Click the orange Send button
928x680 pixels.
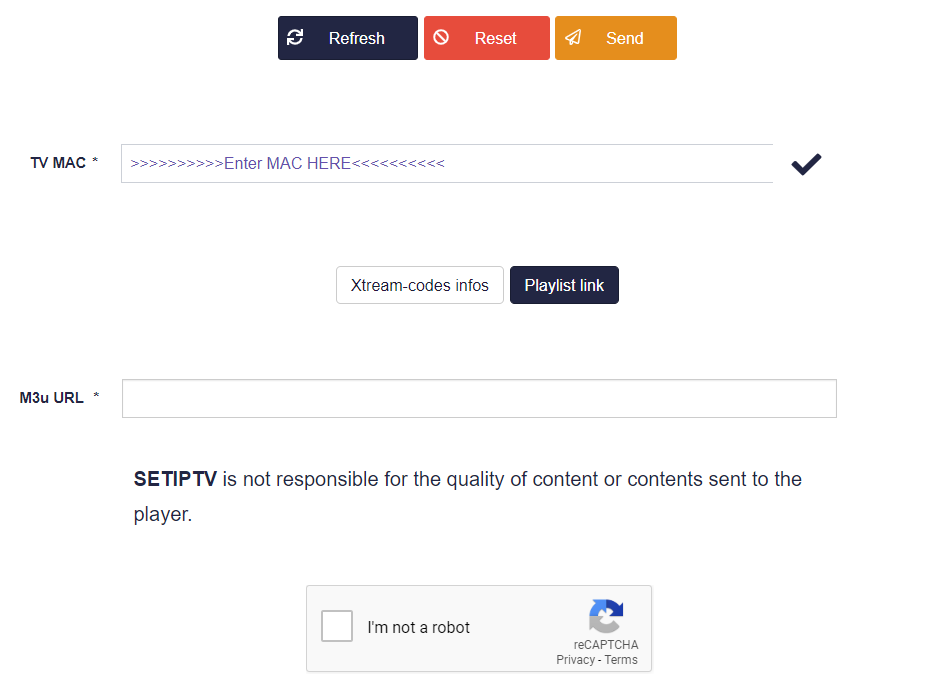[x=616, y=38]
